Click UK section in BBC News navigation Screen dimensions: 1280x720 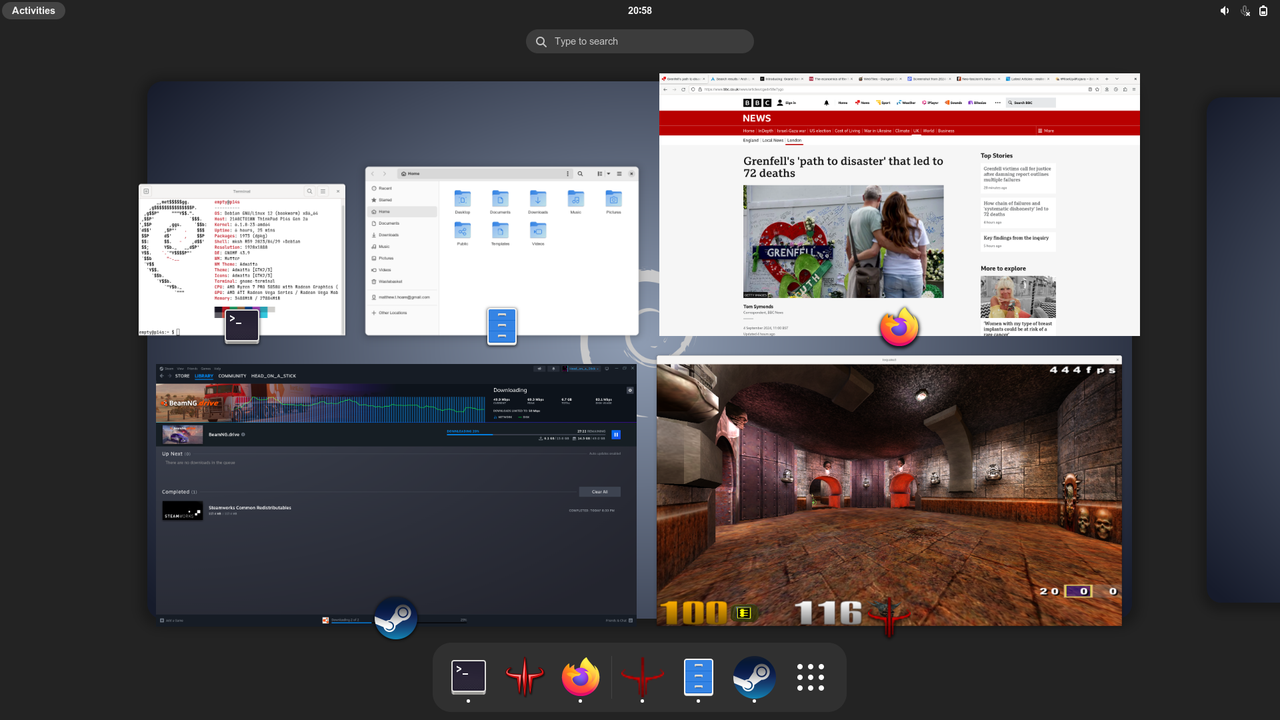(x=916, y=130)
